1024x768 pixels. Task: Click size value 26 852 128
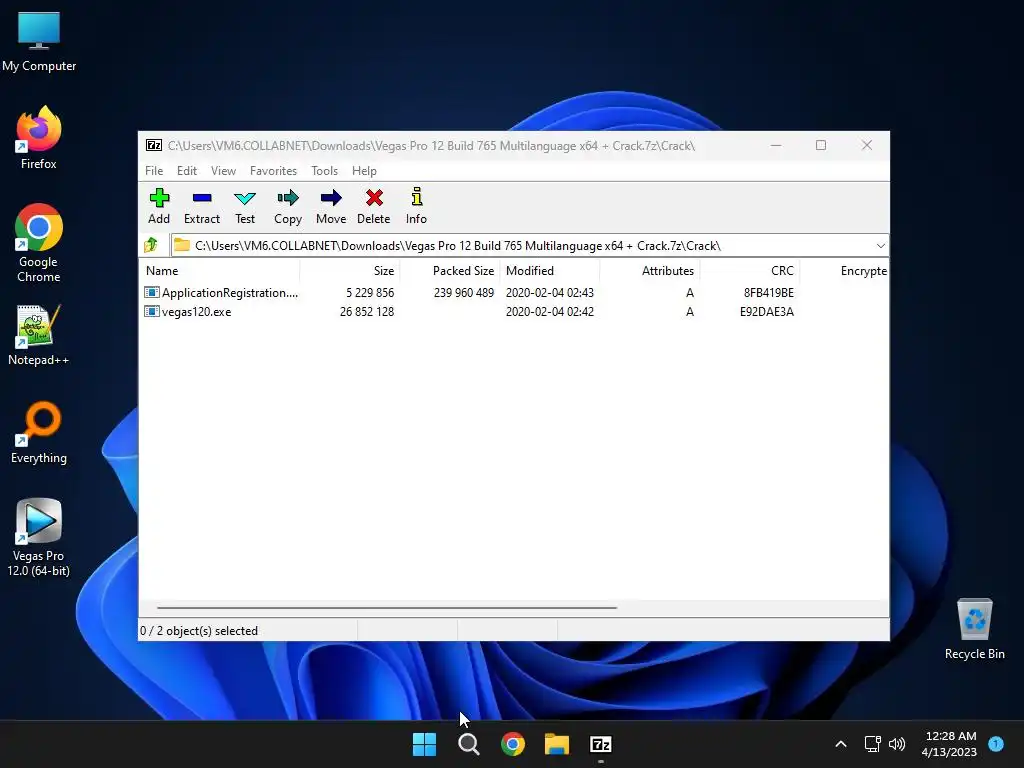pyautogui.click(x=367, y=312)
